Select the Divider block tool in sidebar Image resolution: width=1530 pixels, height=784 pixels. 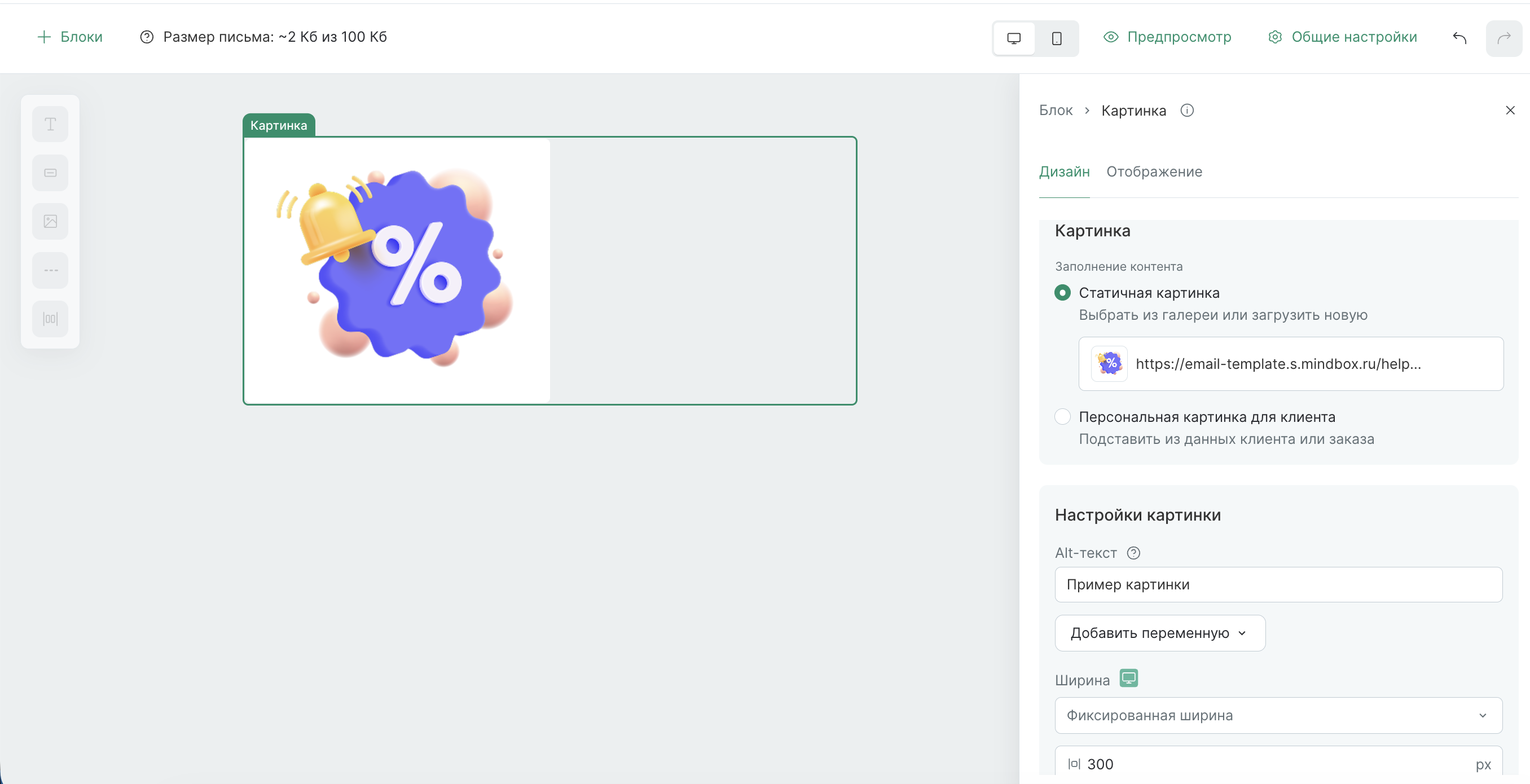coord(50,270)
